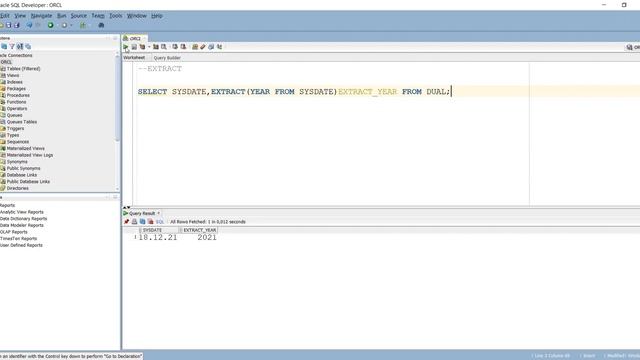640x360 pixels.
Task: Select the Sequences node
Action: [18, 142]
